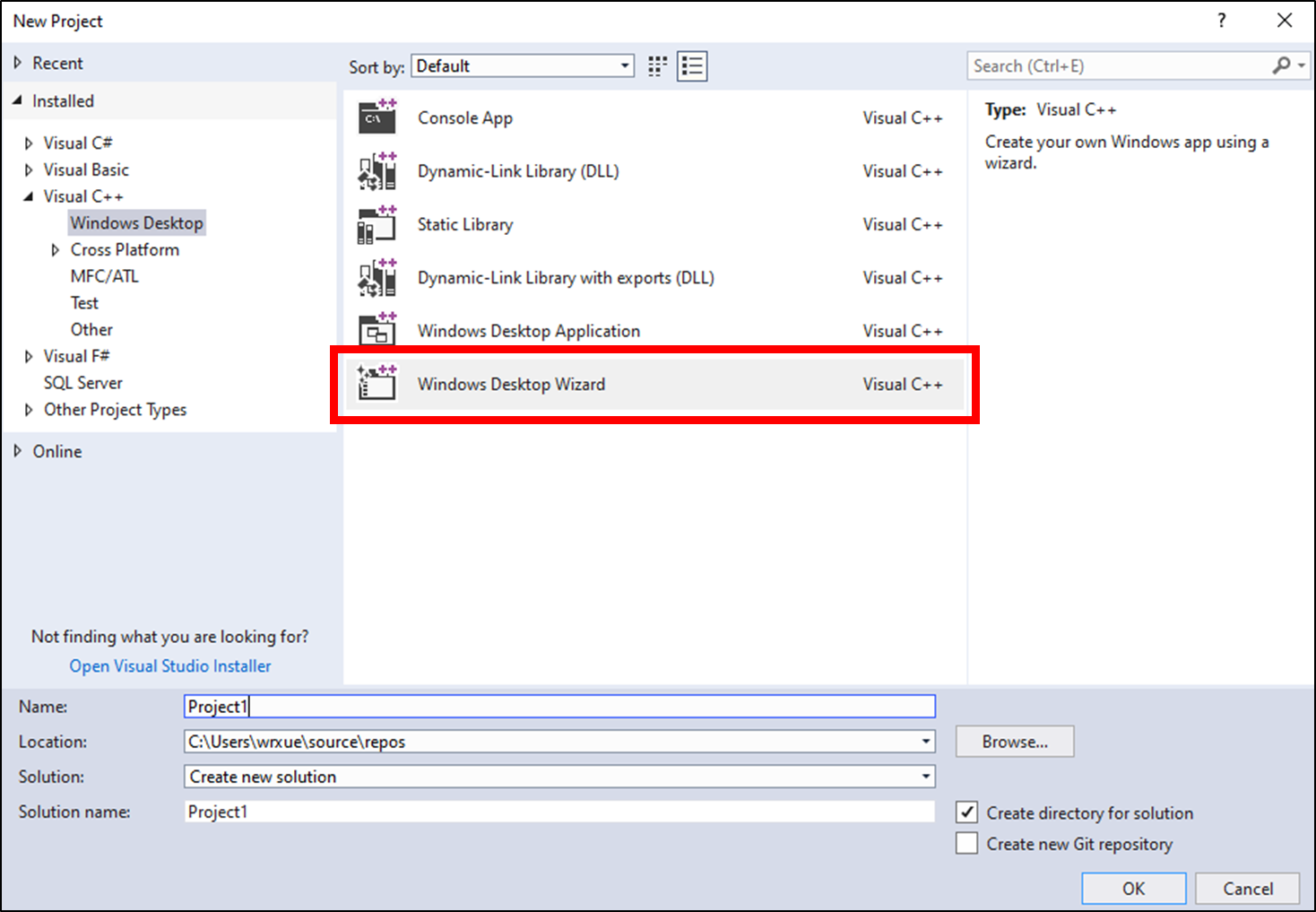1316x912 pixels.
Task: Click the Dynamic-Link Library (DLL) template icon
Action: [x=377, y=170]
